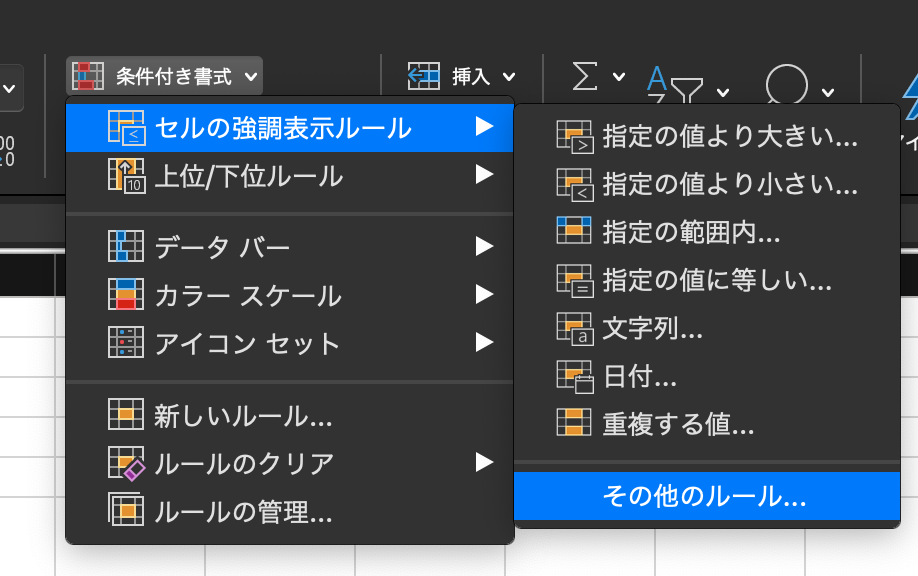Click the 日付 calendar icon

(575, 377)
